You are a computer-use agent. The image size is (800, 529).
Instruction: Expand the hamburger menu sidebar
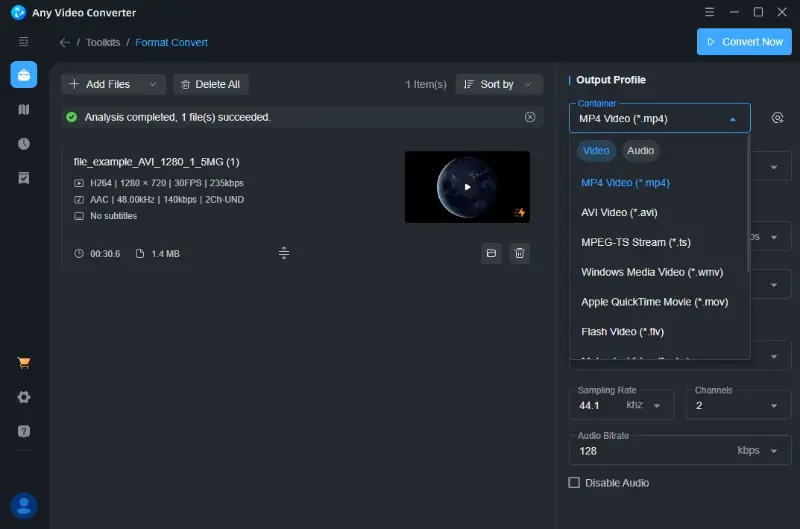(24, 42)
